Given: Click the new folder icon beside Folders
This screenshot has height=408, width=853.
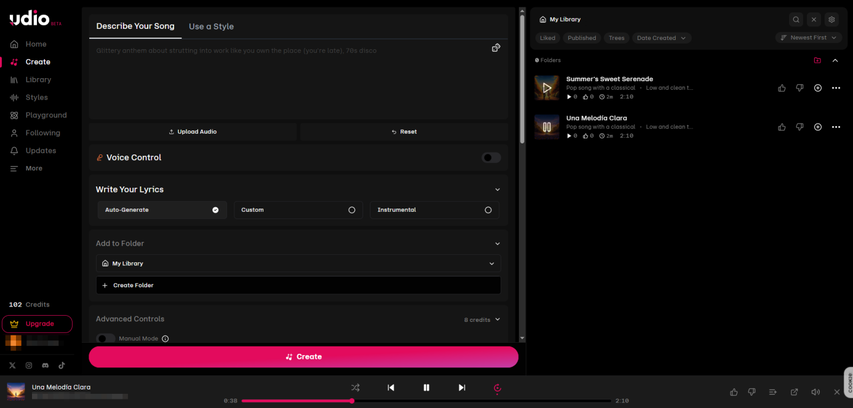Looking at the screenshot, I should point(817,60).
